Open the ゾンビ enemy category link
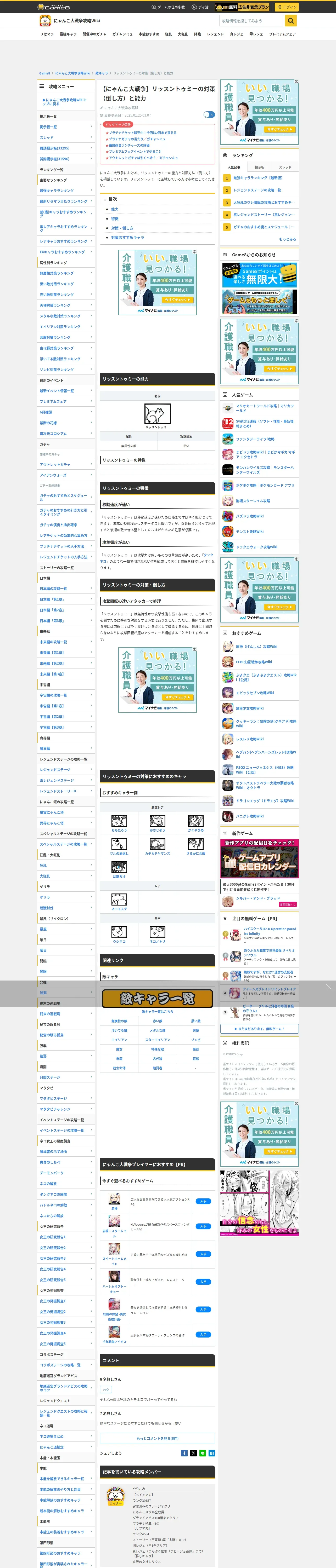This screenshot has width=336, height=1568. tap(196, 1040)
